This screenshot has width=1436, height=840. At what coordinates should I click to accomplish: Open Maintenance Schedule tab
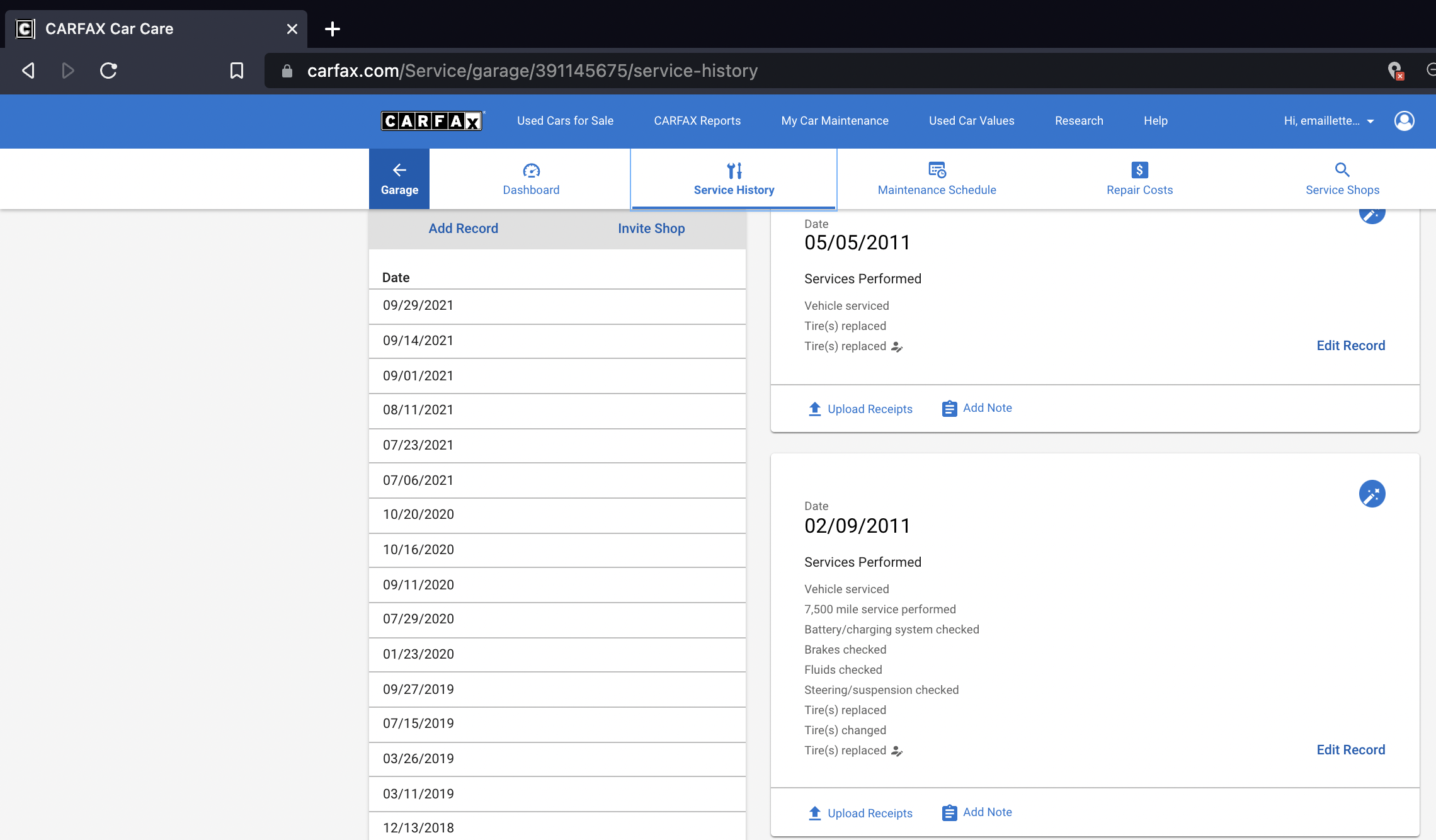pyautogui.click(x=937, y=179)
